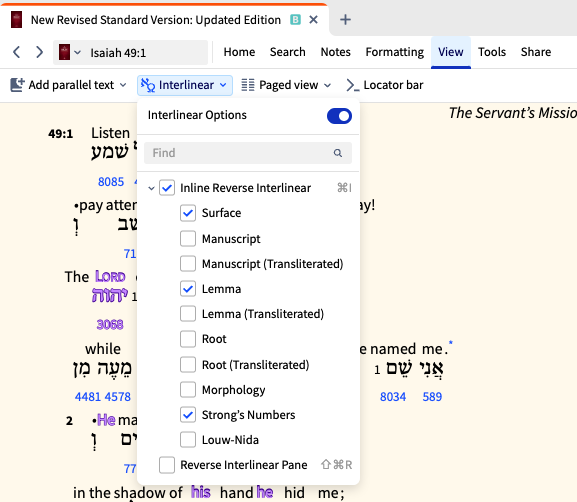Open the Tools menu tab
The width and height of the screenshot is (577, 502).
point(492,52)
